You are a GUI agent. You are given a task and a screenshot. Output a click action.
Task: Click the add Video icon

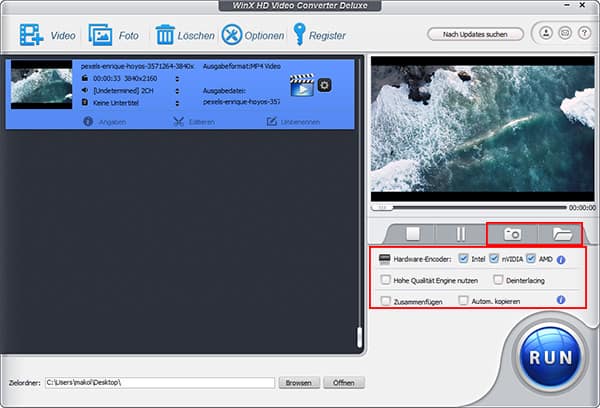click(31, 35)
